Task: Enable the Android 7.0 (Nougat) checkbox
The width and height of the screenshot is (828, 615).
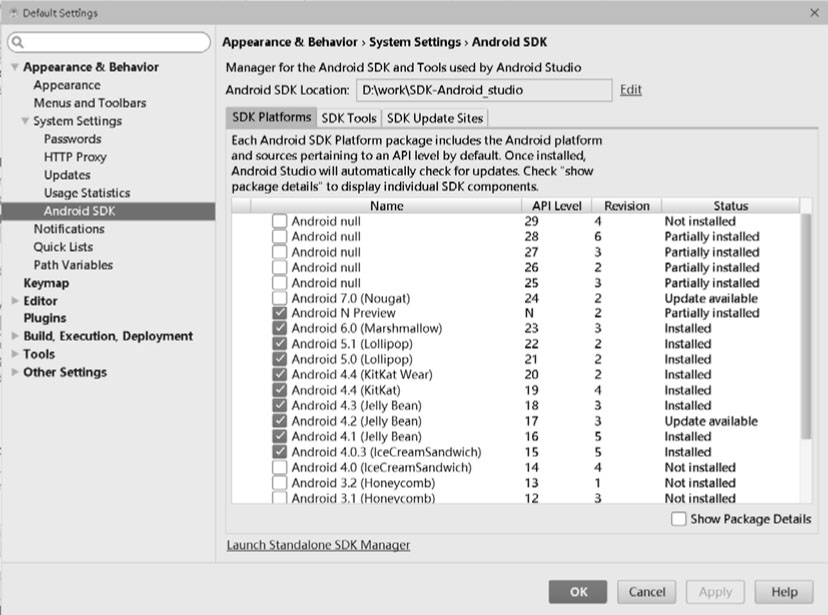Action: click(x=279, y=298)
